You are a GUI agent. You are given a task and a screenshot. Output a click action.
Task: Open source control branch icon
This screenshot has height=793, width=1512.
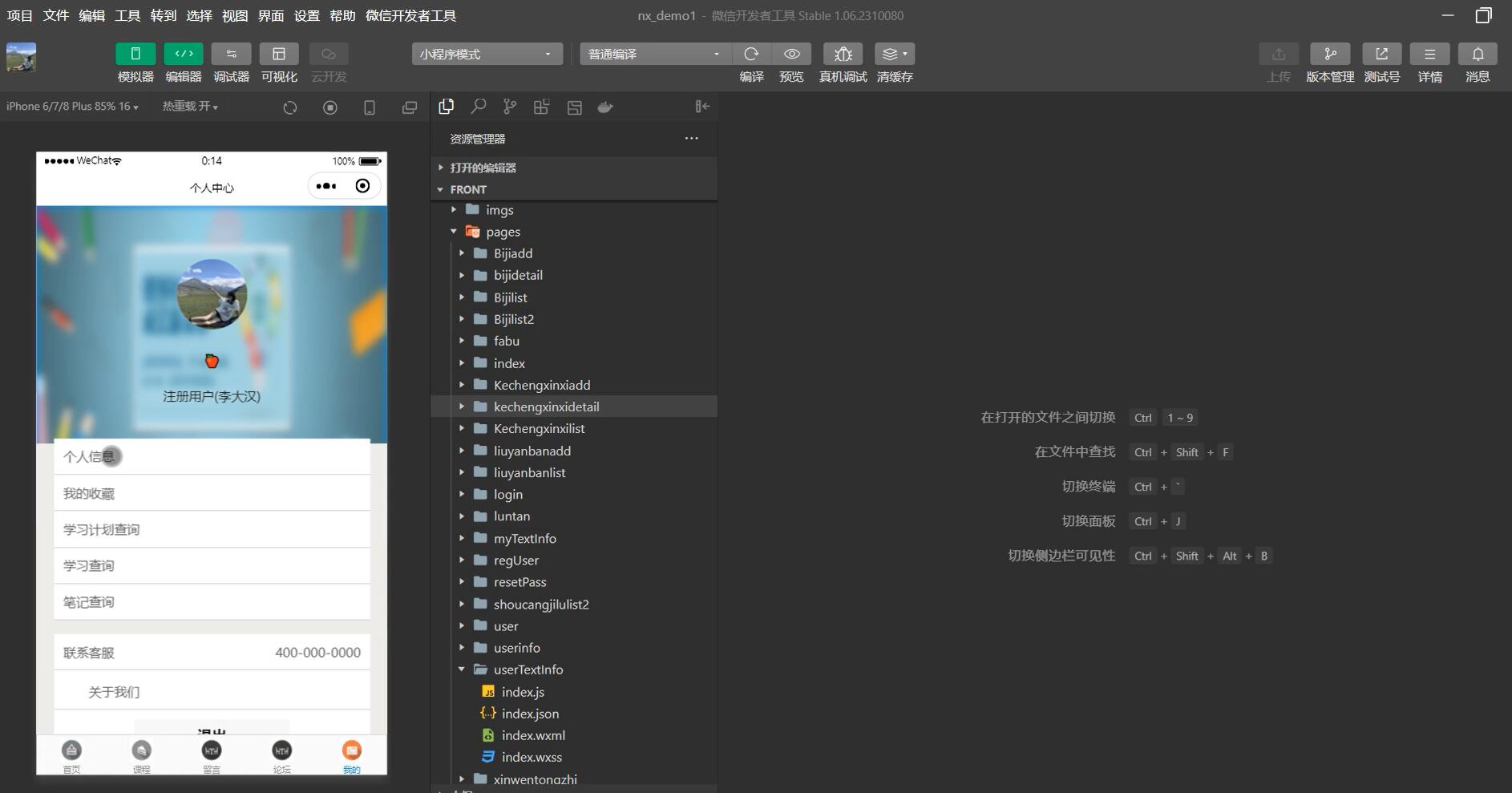[x=510, y=107]
